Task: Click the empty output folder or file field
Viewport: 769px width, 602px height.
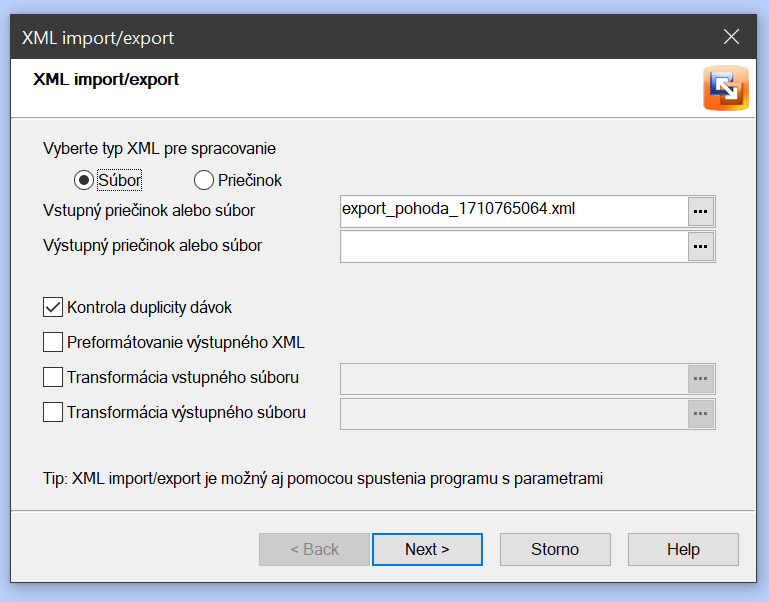Action: tap(513, 246)
